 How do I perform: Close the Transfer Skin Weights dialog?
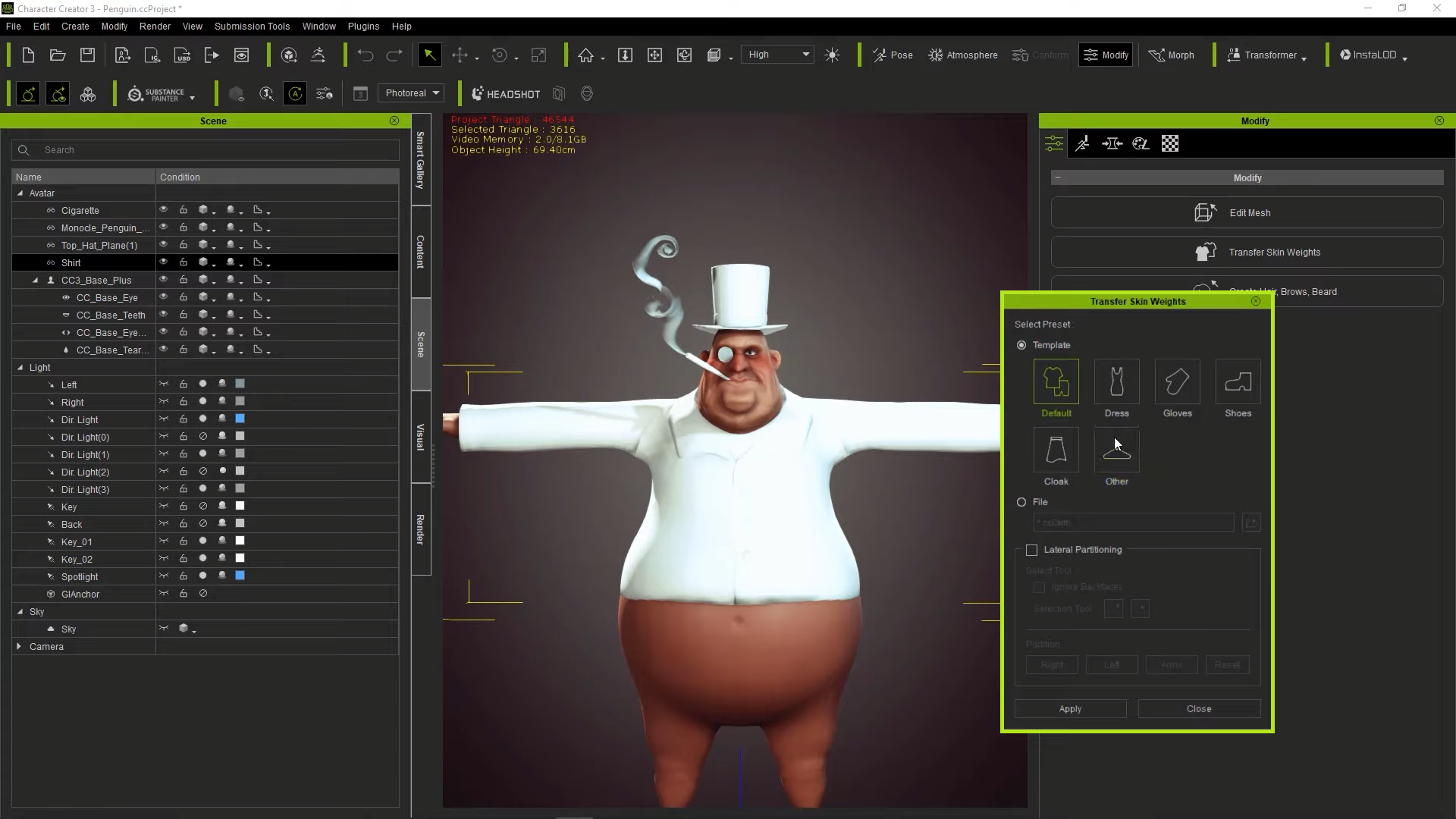(1256, 301)
